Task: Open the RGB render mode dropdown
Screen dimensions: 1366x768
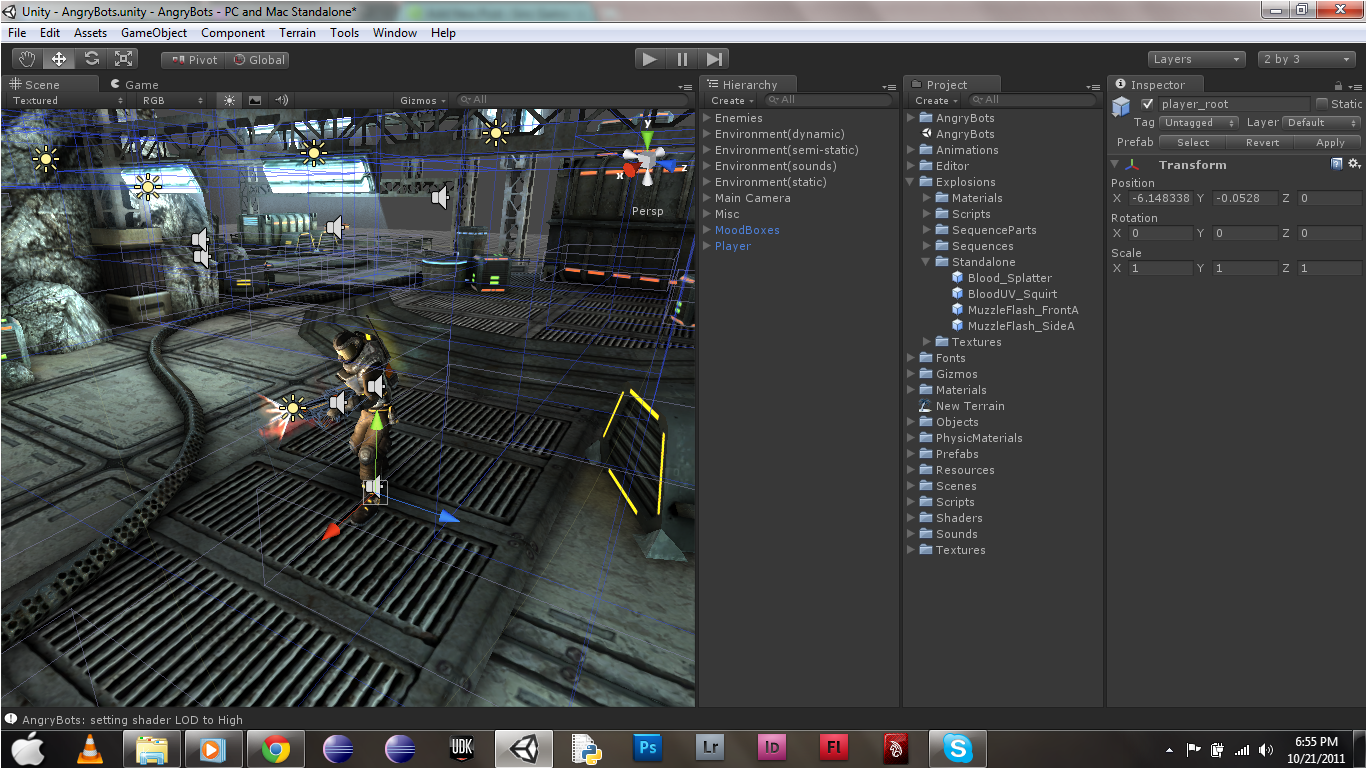Action: pyautogui.click(x=173, y=100)
